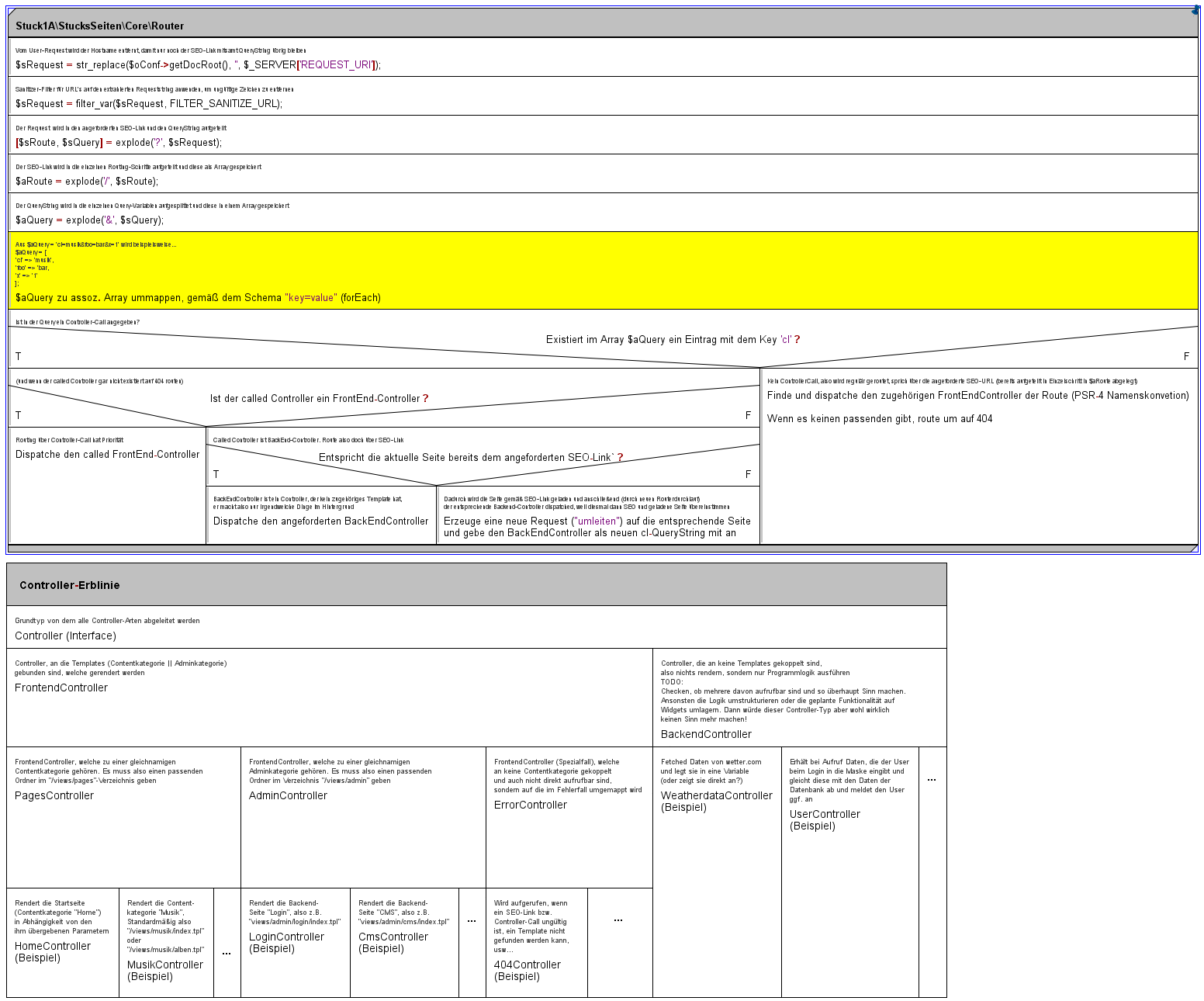Select the 'angeforderten SEO-Link' condition
Viewport: 1204px width, 1001px height.
pyautogui.click(x=470, y=458)
